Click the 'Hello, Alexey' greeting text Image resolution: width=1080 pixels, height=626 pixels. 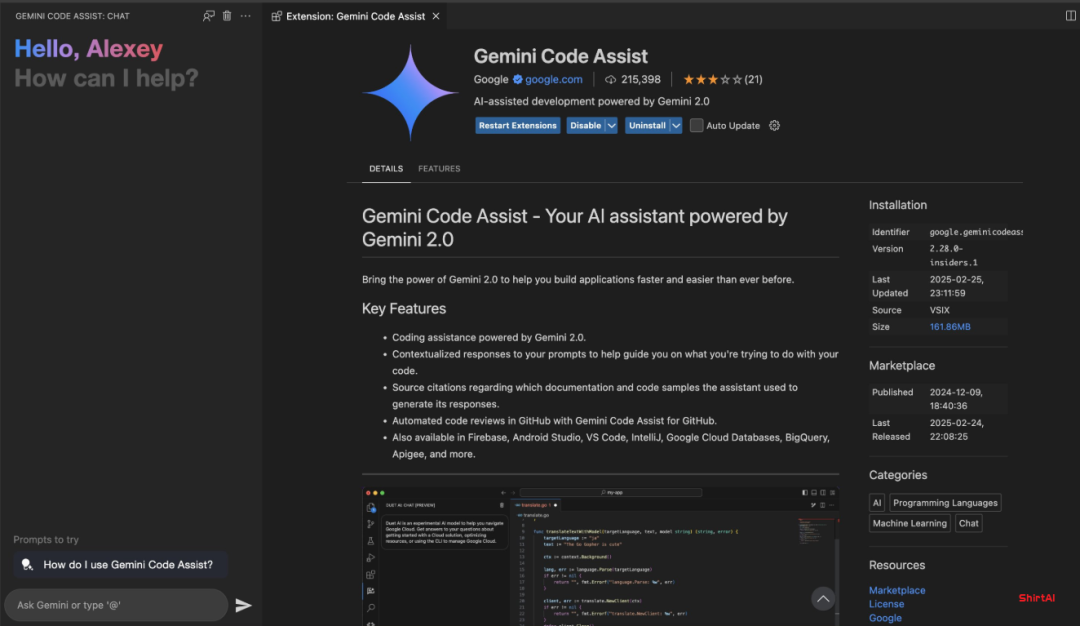pyautogui.click(x=88, y=48)
